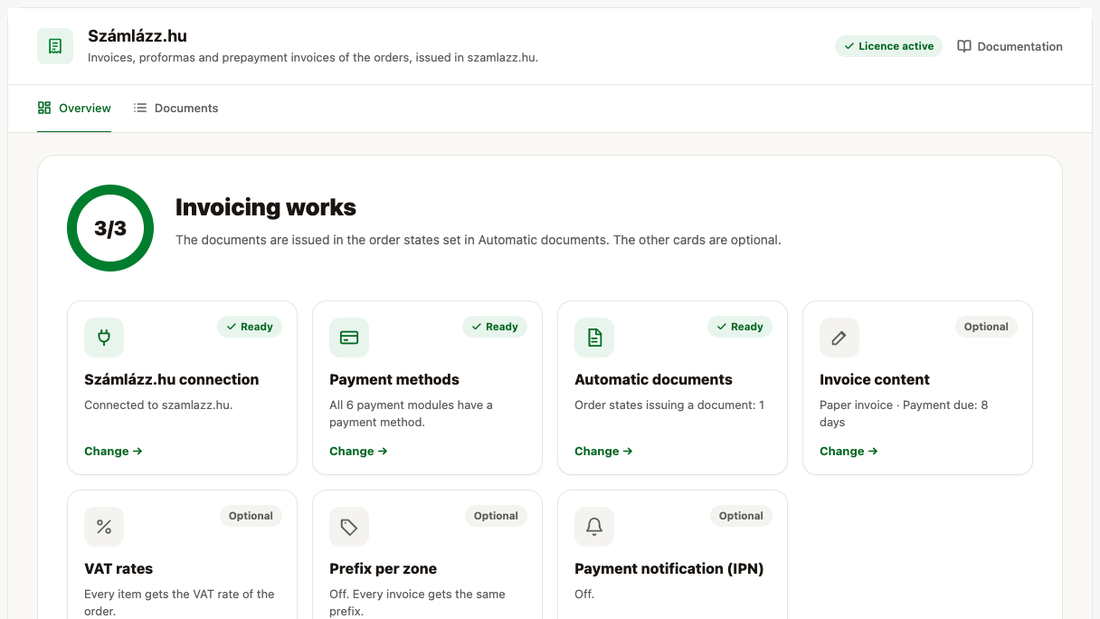
Task: Click the document icon on Automatic documents
Action: coord(594,338)
